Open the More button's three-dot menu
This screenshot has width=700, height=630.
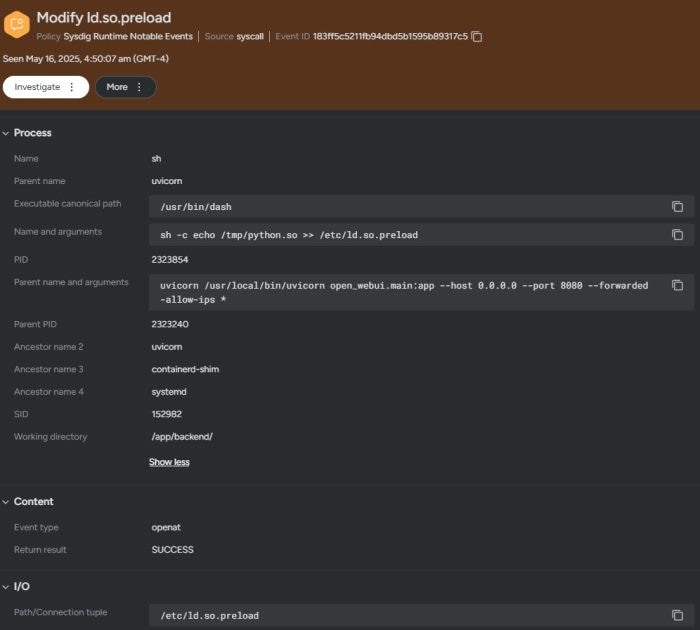(139, 87)
